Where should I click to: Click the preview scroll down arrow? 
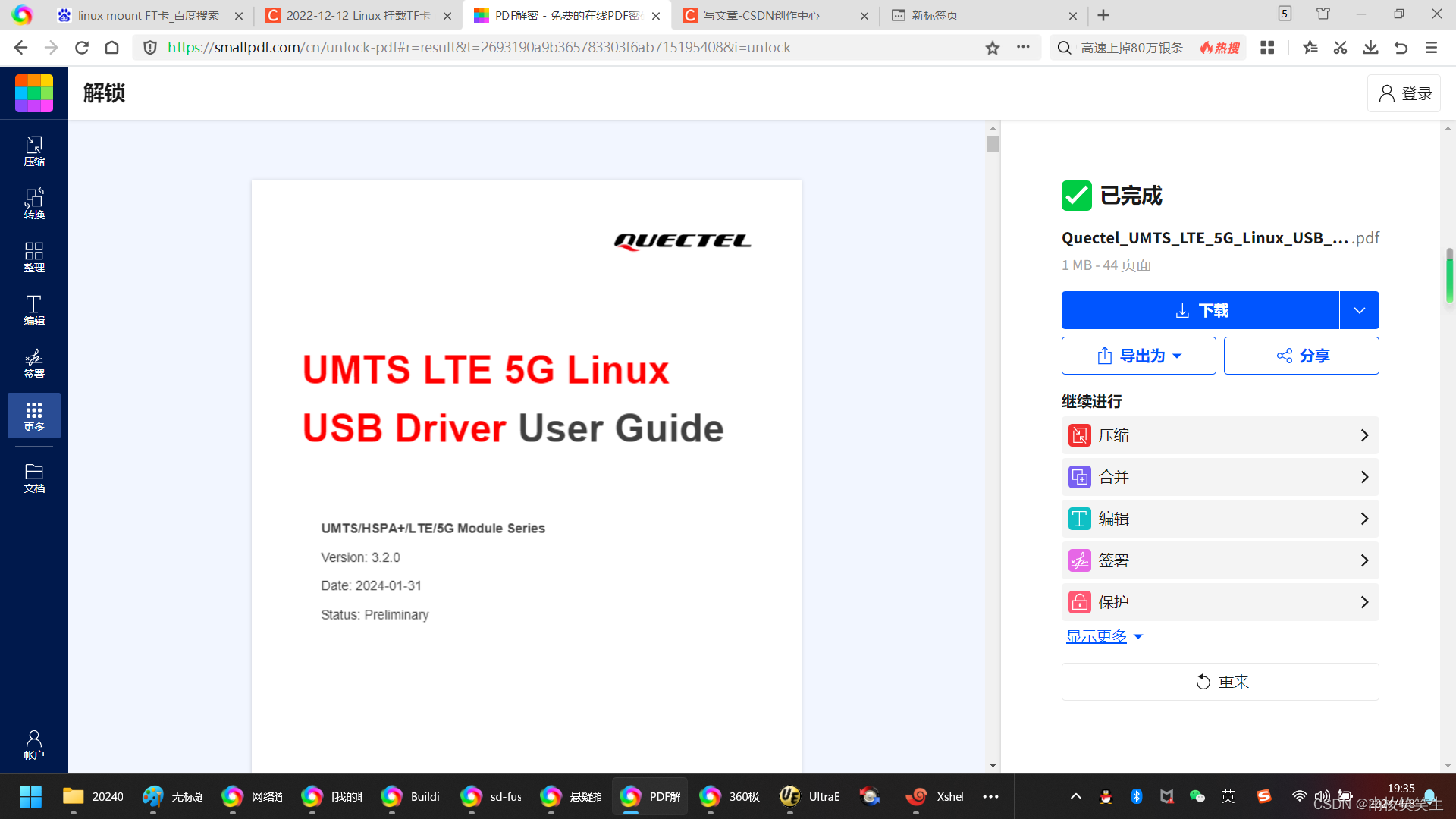click(993, 765)
